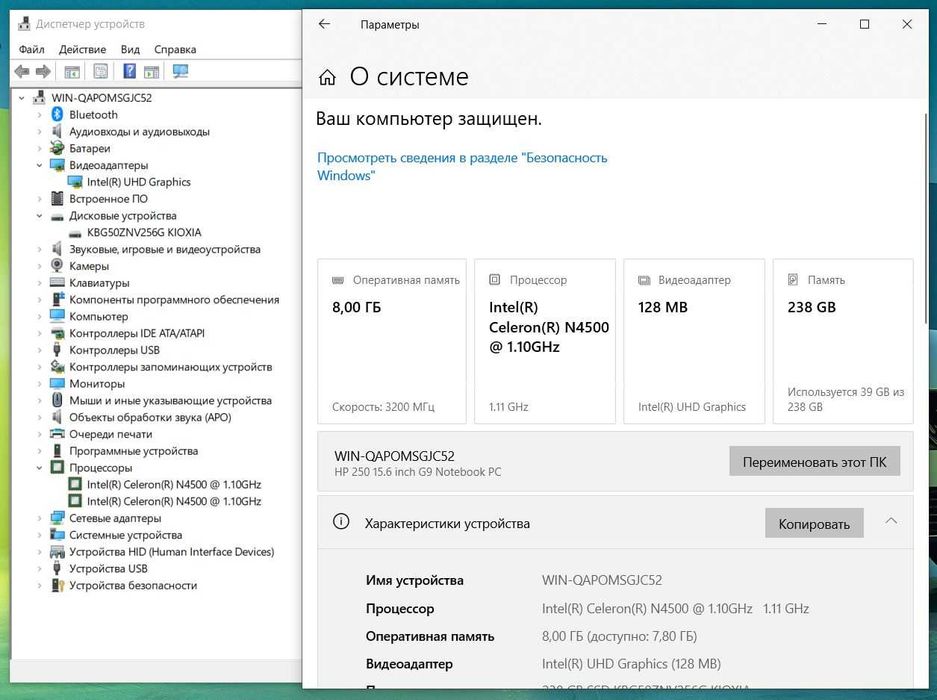The height and width of the screenshot is (700, 937).
Task: Select the KBG50ZNV256G KIOXIA disk
Action: 144,232
